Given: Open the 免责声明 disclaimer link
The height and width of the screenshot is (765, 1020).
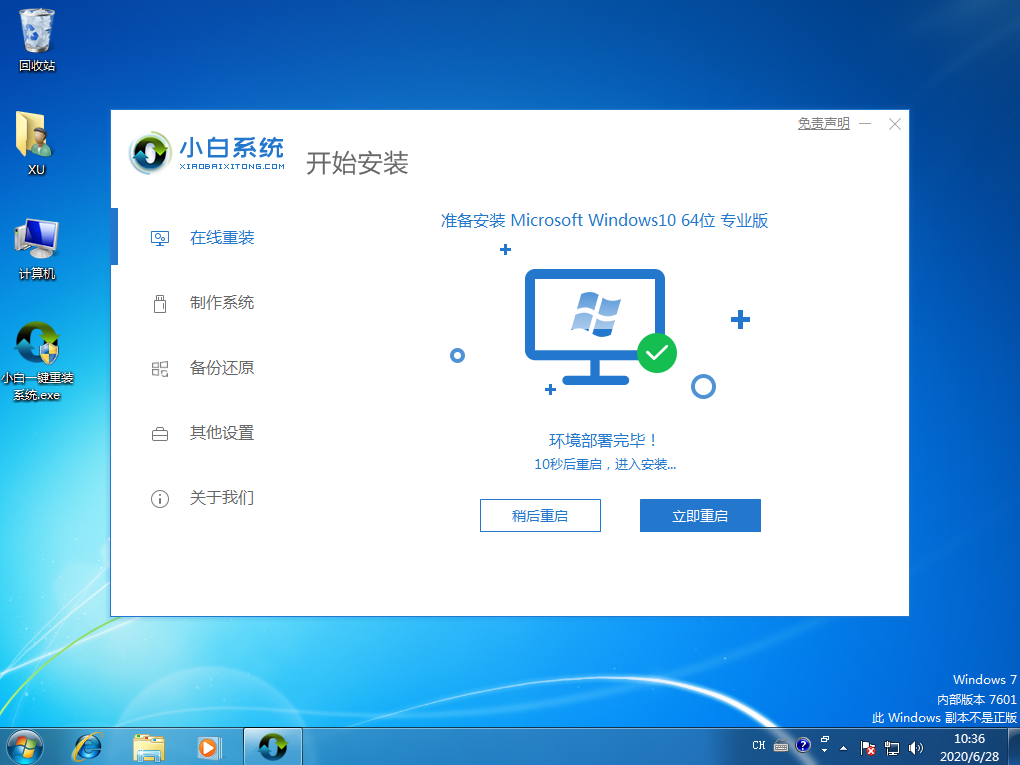Looking at the screenshot, I should click(822, 122).
